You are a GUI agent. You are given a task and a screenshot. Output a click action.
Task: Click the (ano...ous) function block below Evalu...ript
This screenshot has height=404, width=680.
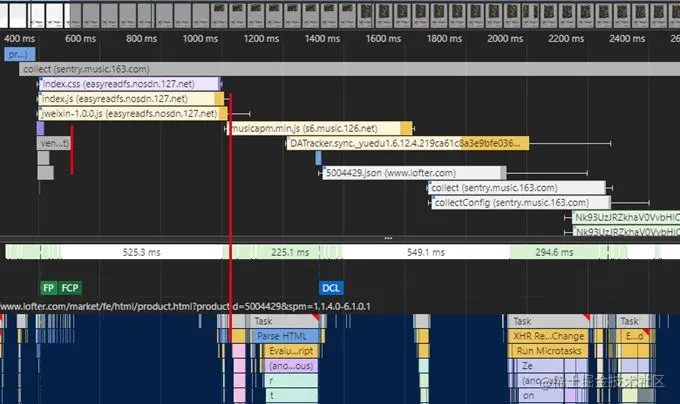tap(291, 365)
